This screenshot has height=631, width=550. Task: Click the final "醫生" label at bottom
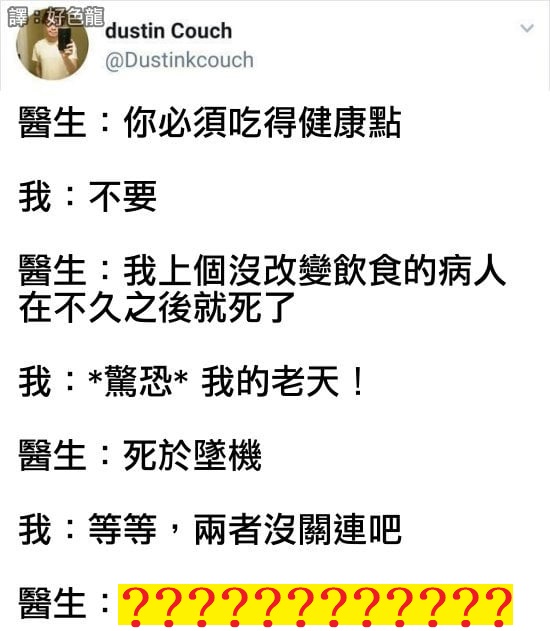52,603
